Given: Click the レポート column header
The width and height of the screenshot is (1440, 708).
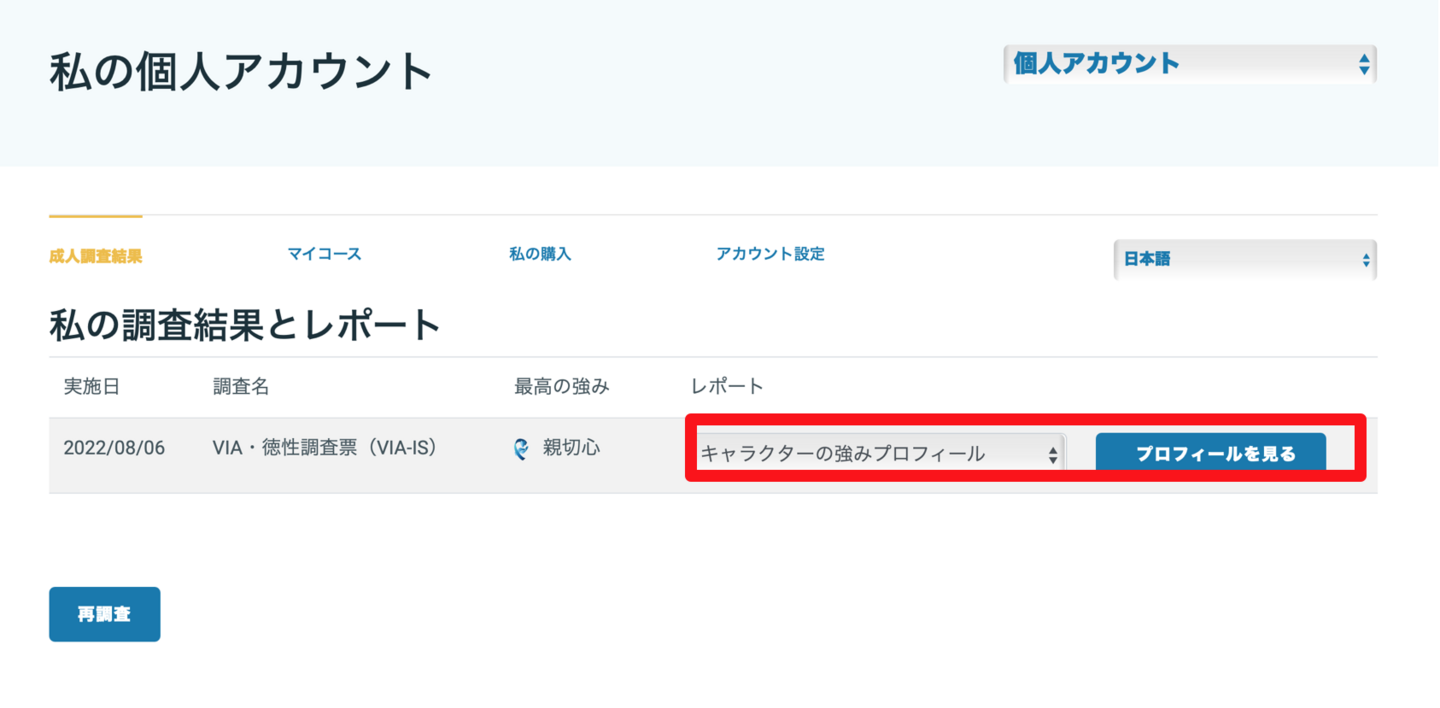Looking at the screenshot, I should pos(727,387).
